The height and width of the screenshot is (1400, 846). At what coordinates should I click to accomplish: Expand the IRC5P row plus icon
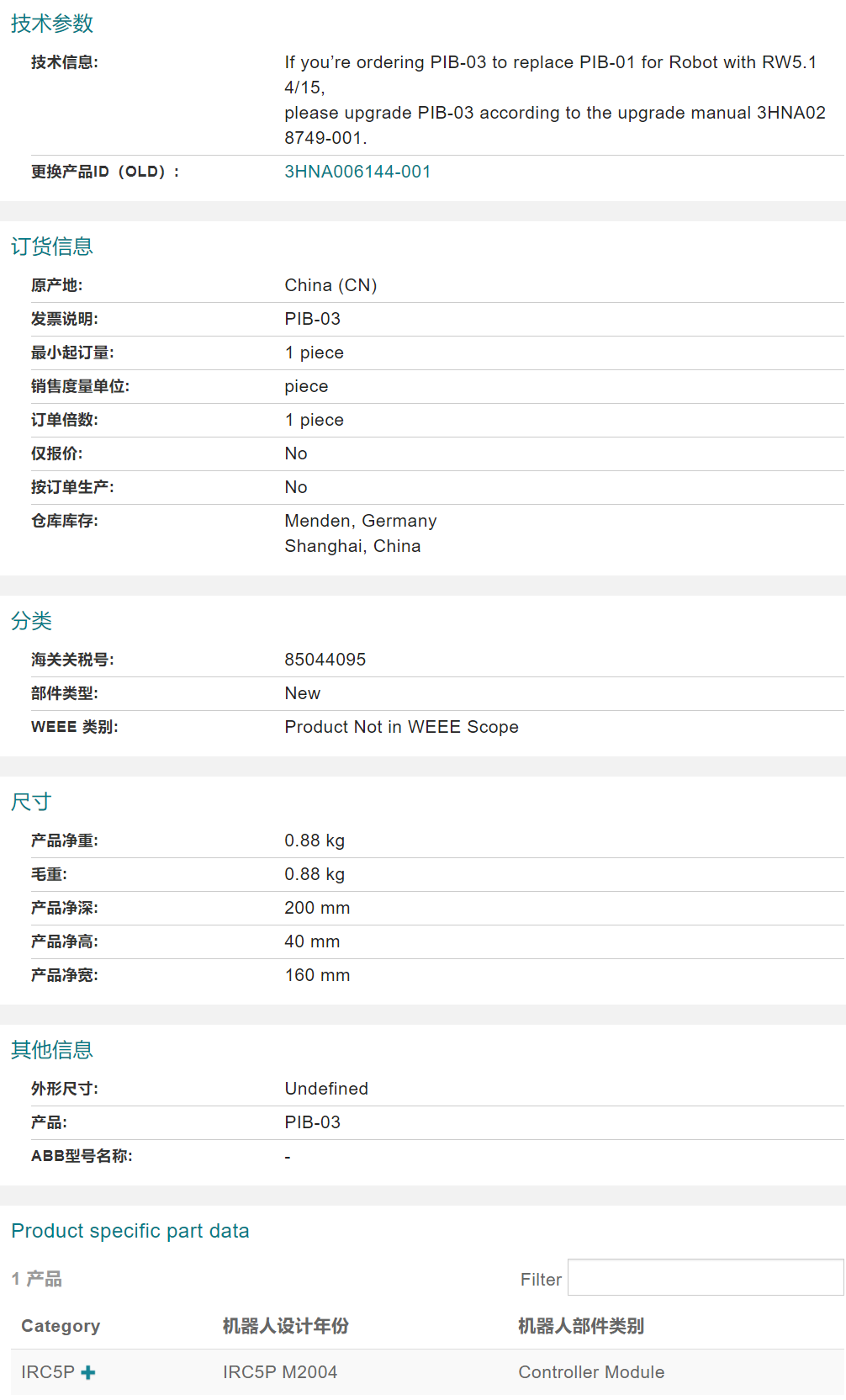point(88,1372)
